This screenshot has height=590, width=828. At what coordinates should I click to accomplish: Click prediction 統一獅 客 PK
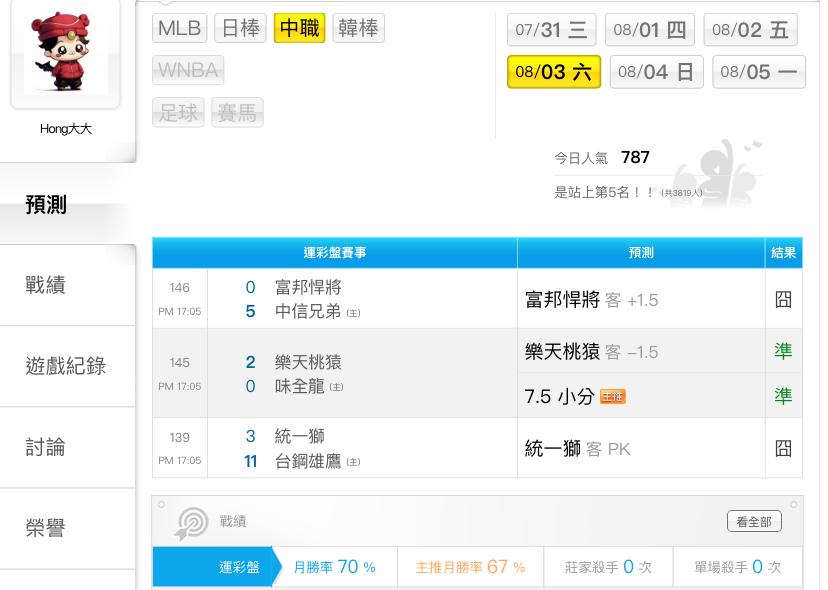577,448
